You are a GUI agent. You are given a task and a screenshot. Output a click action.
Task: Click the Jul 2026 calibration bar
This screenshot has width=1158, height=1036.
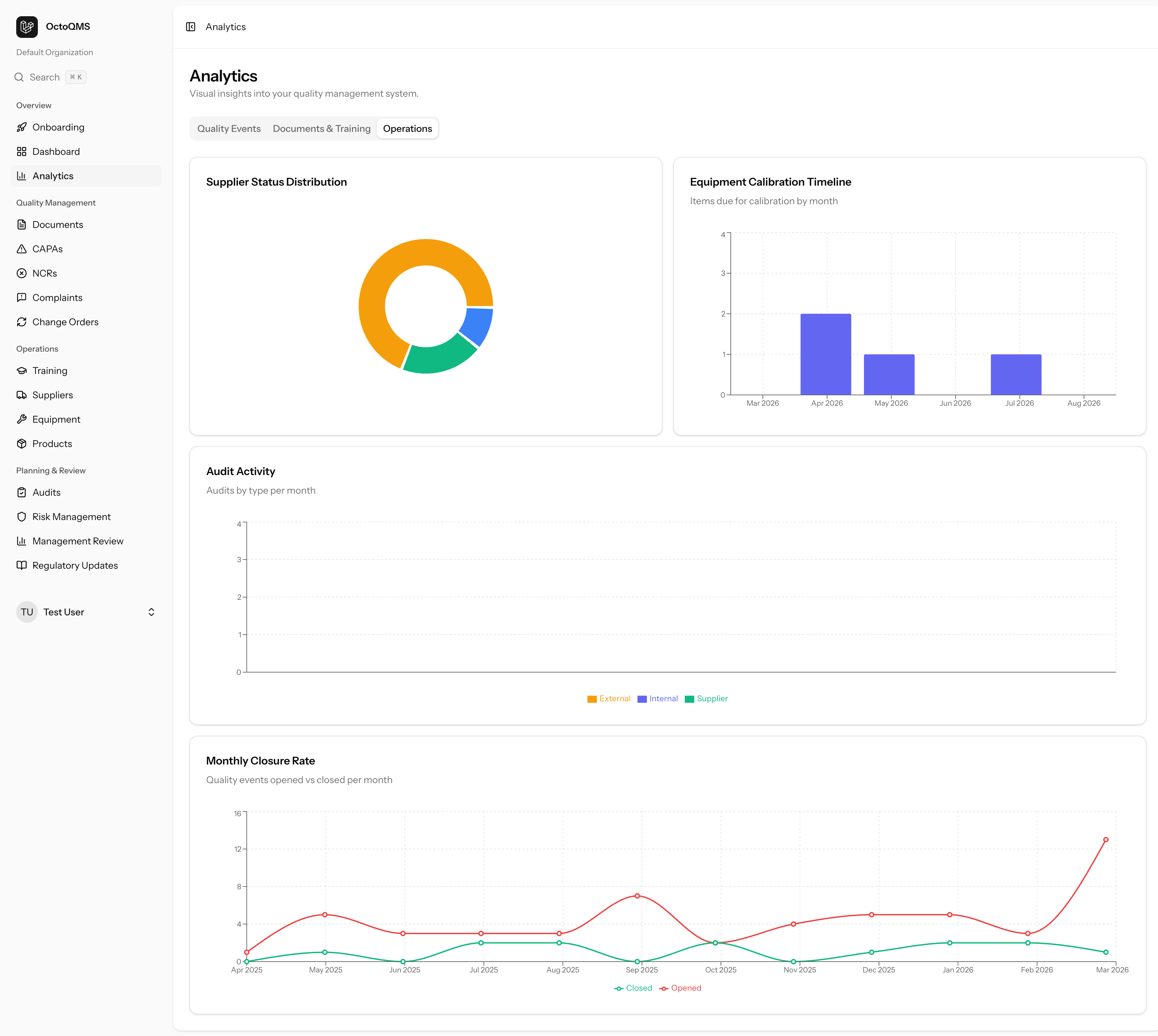1016,375
